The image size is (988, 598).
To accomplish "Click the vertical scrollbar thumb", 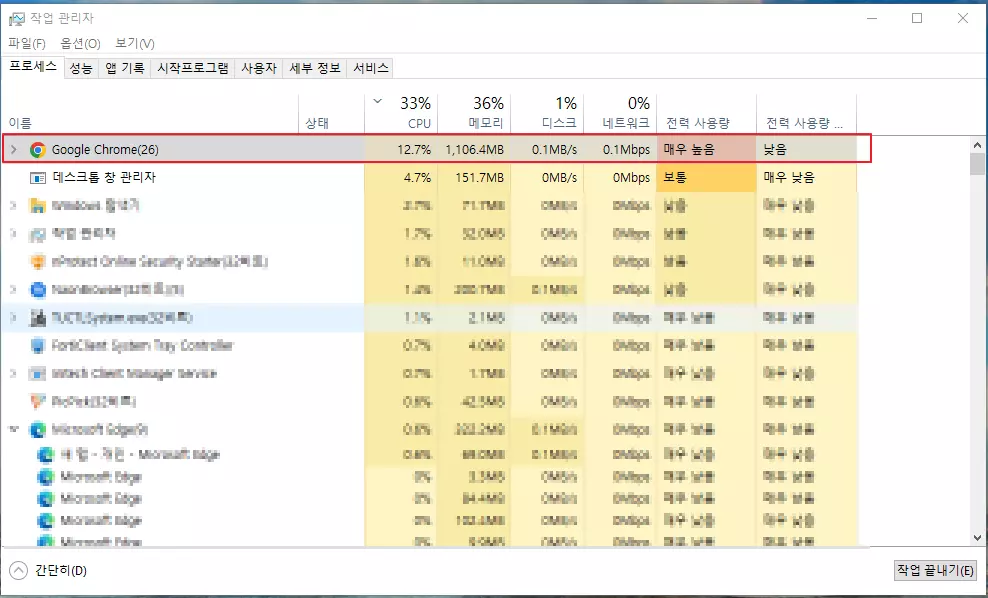I will click(977, 164).
